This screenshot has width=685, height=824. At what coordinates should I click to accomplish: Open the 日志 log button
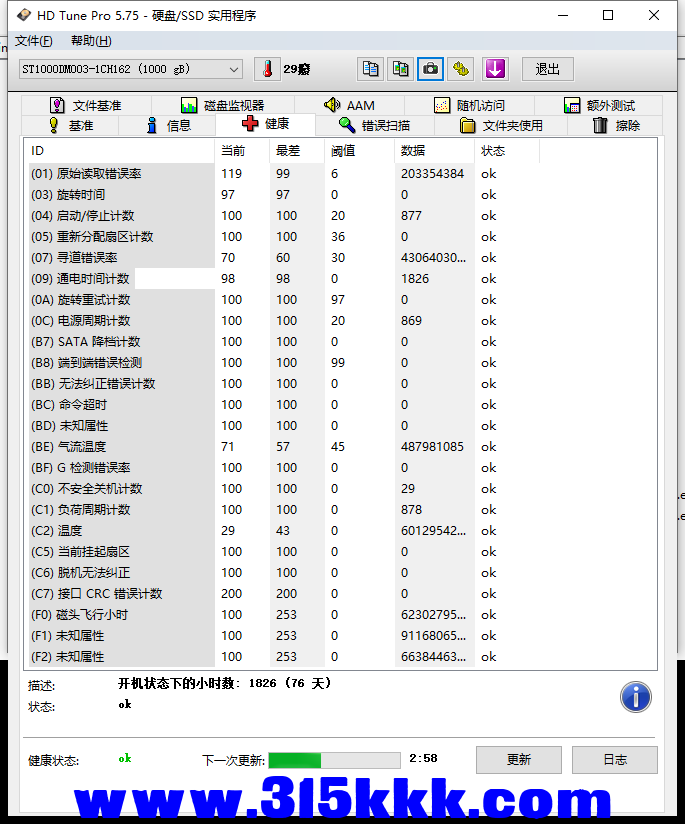[x=615, y=759]
